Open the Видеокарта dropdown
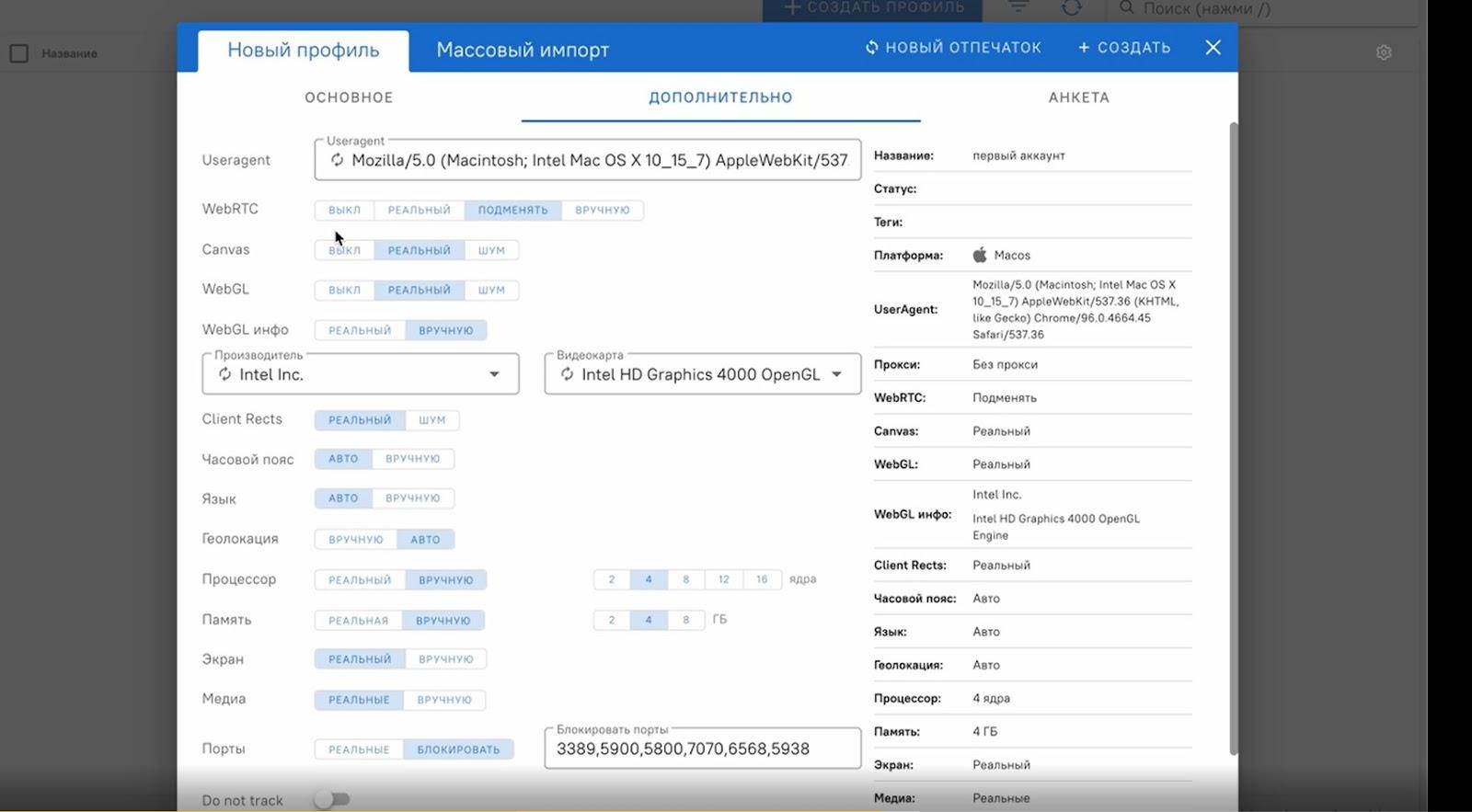 (x=703, y=374)
